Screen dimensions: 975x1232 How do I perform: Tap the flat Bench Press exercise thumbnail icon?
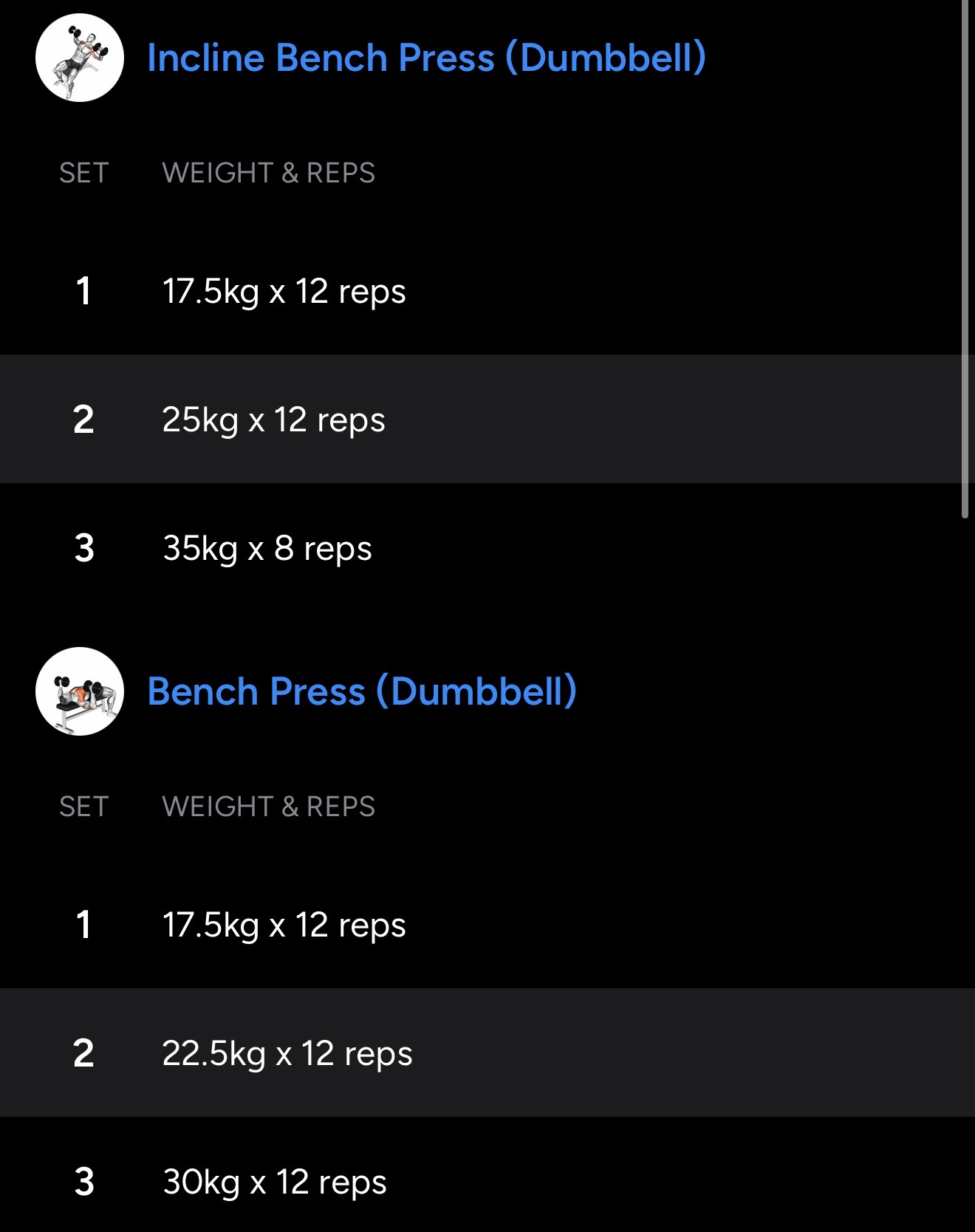click(x=80, y=691)
